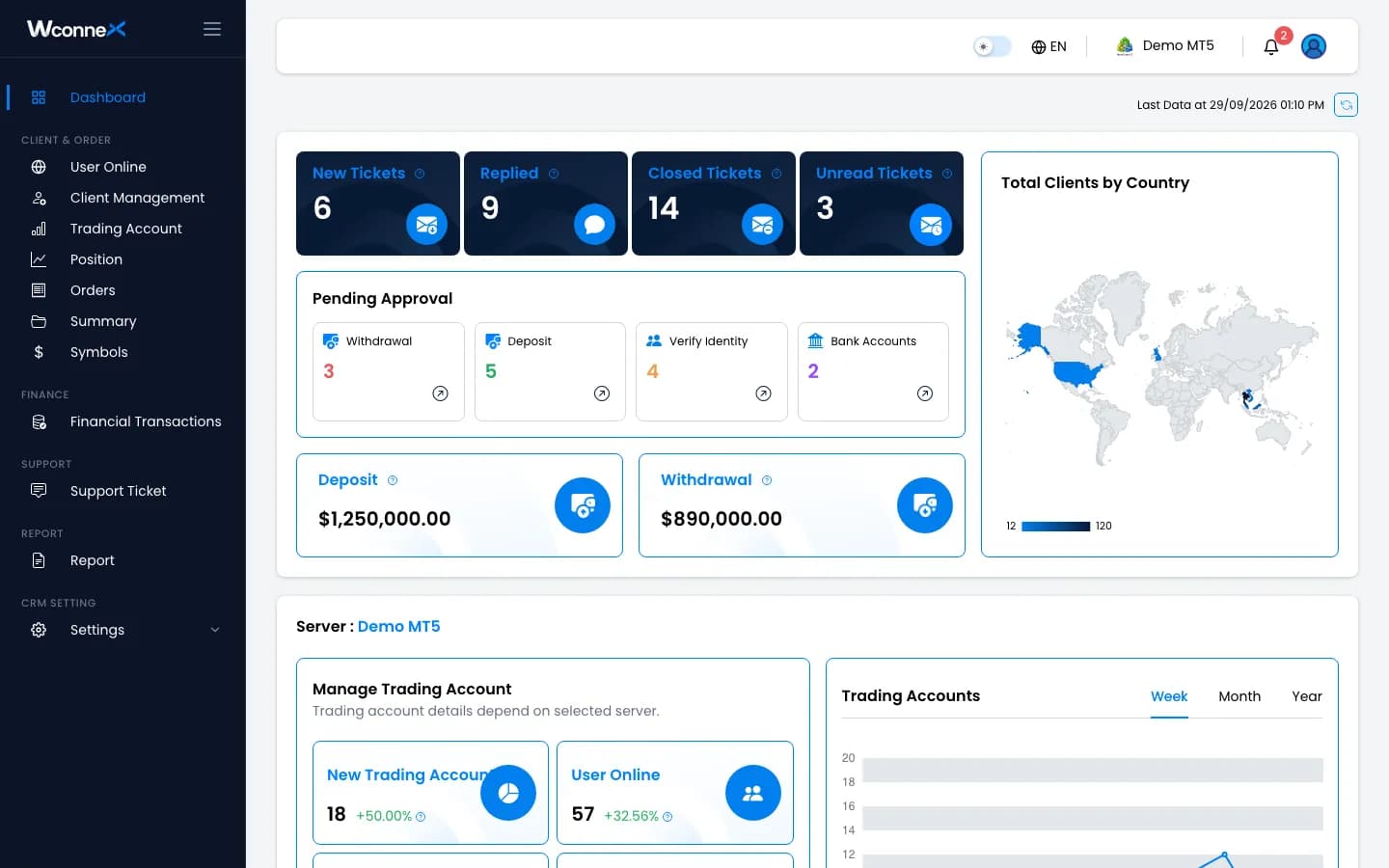Click the Demo MT5 server link
The image size is (1389, 868).
pyautogui.click(x=398, y=626)
